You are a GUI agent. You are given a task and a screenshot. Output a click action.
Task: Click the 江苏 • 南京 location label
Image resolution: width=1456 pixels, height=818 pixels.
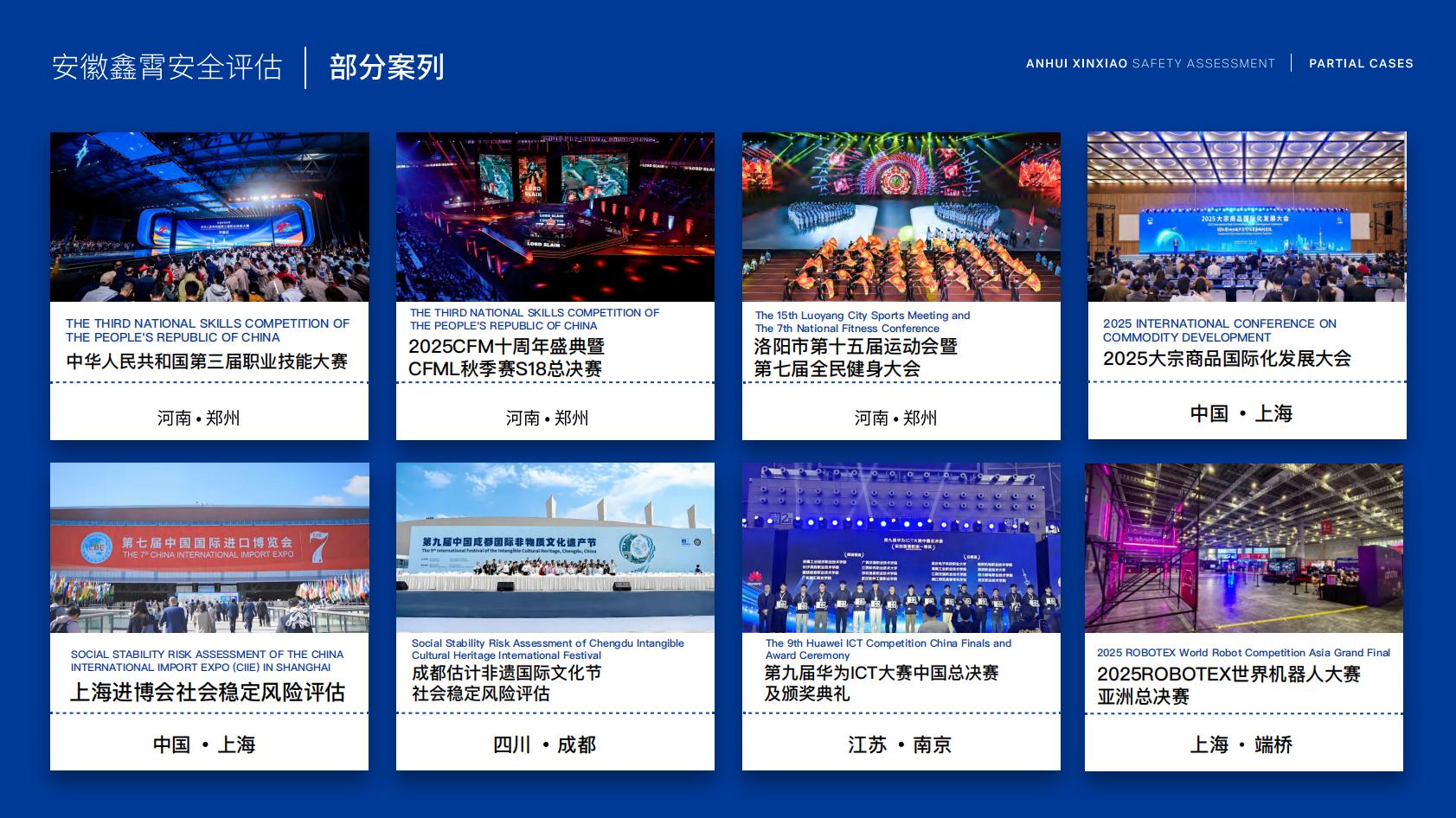pos(900,745)
